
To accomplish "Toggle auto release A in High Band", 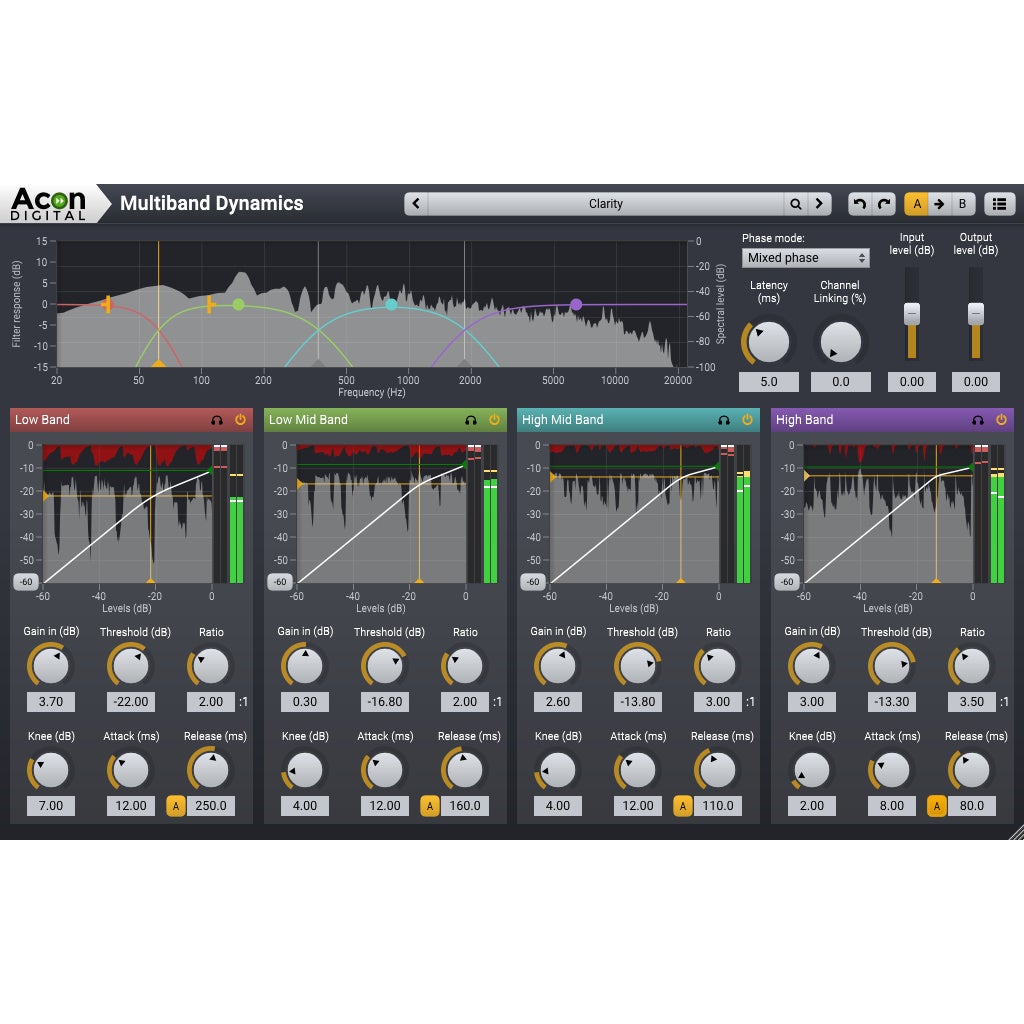I will pyautogui.click(x=936, y=806).
